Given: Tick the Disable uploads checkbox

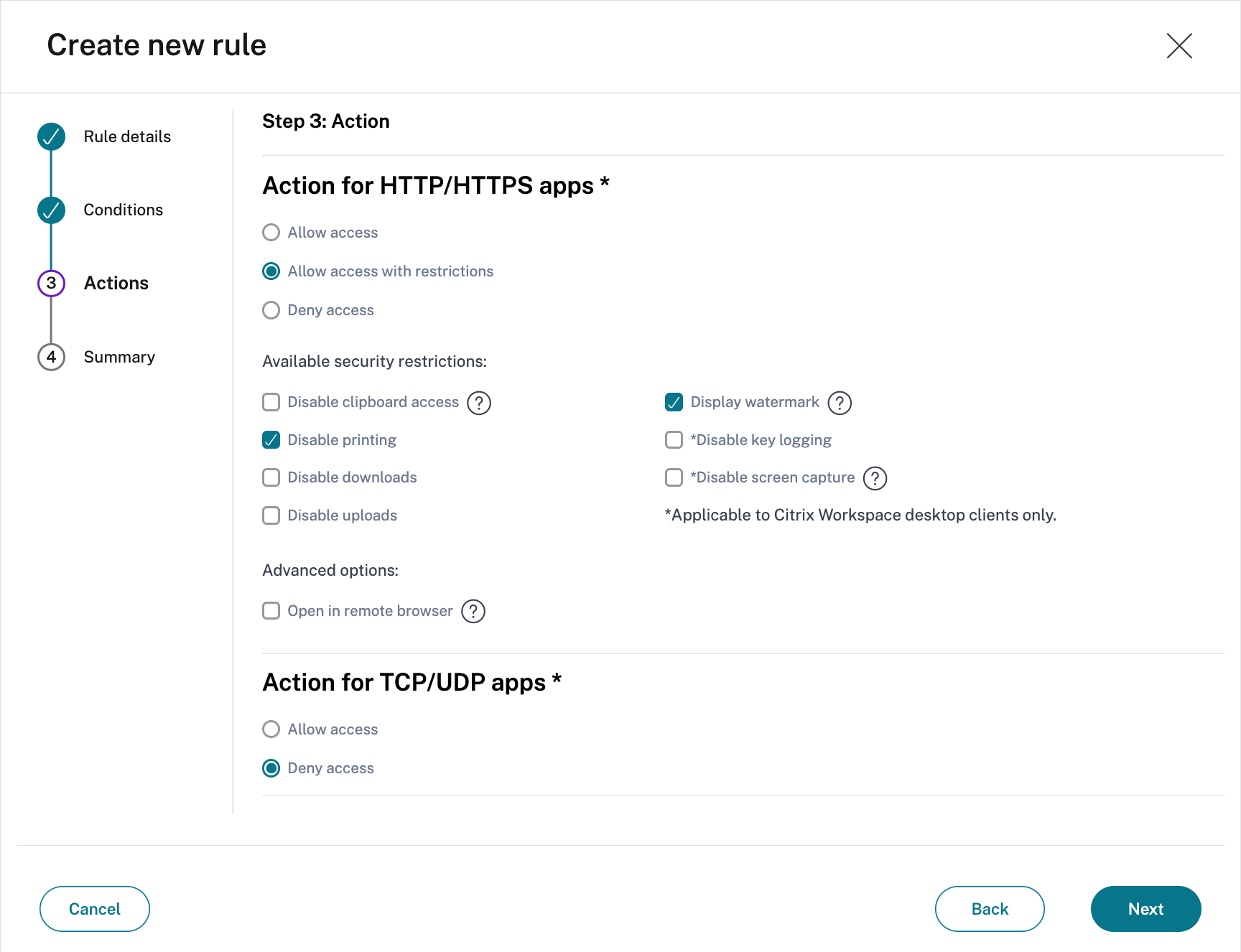Looking at the screenshot, I should 271,515.
